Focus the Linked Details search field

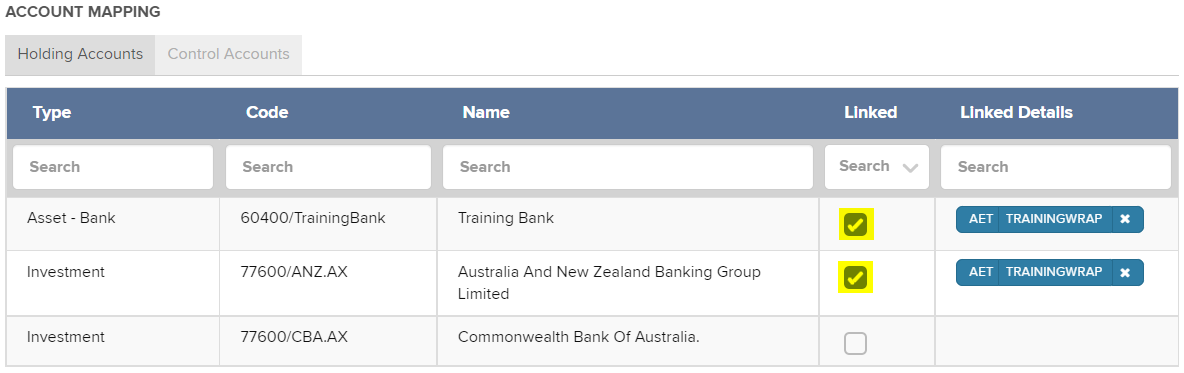[1056, 166]
